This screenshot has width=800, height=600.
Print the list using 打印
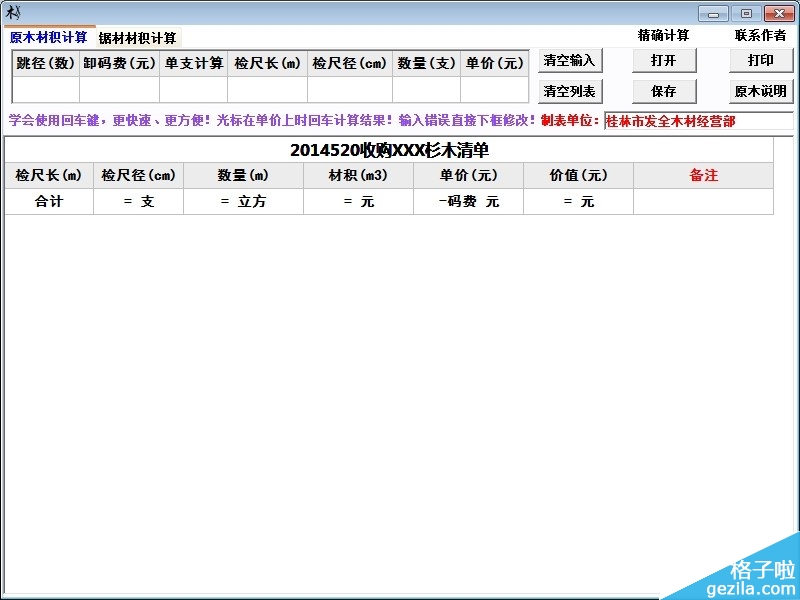coord(760,60)
